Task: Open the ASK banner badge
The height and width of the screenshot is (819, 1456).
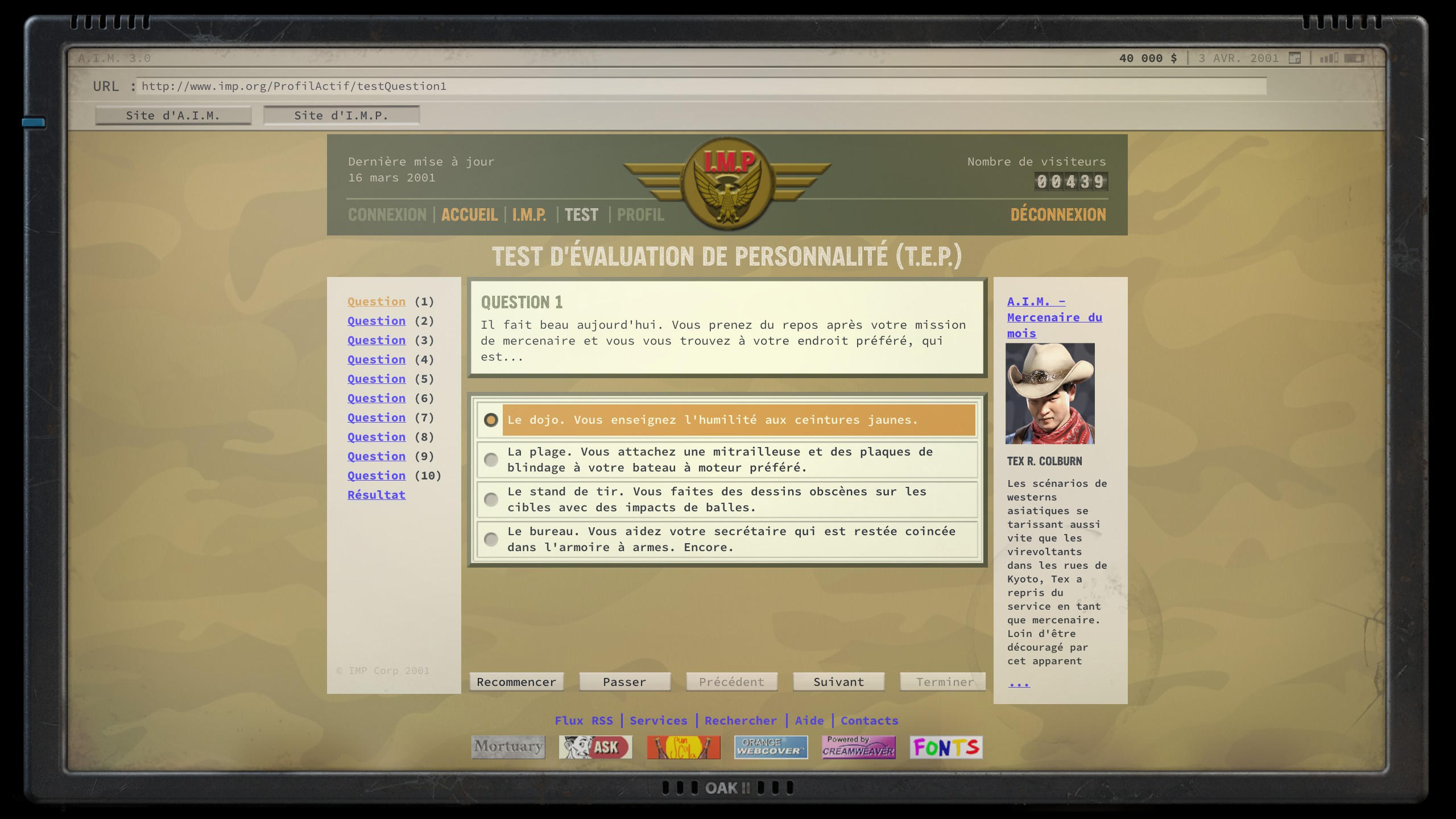Action: click(595, 747)
